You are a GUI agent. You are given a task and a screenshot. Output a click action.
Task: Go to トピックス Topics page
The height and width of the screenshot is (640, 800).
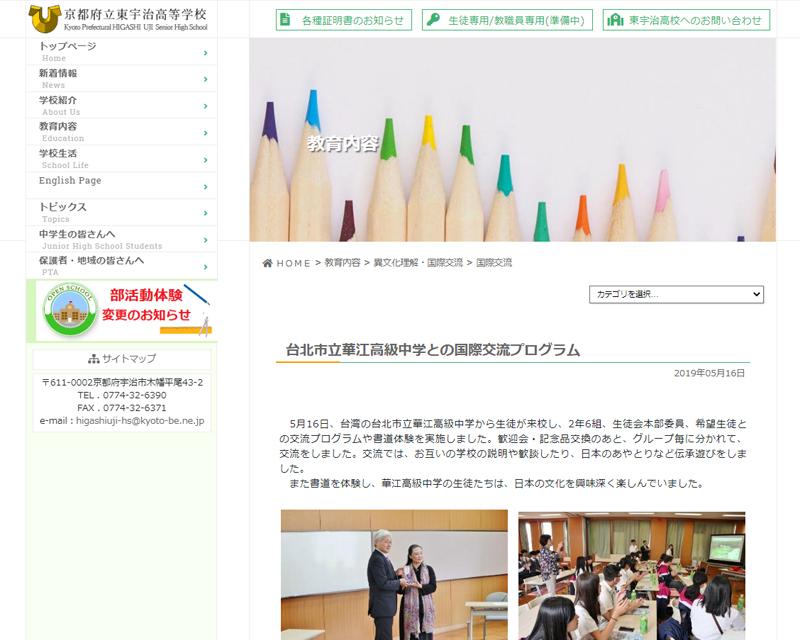120,212
